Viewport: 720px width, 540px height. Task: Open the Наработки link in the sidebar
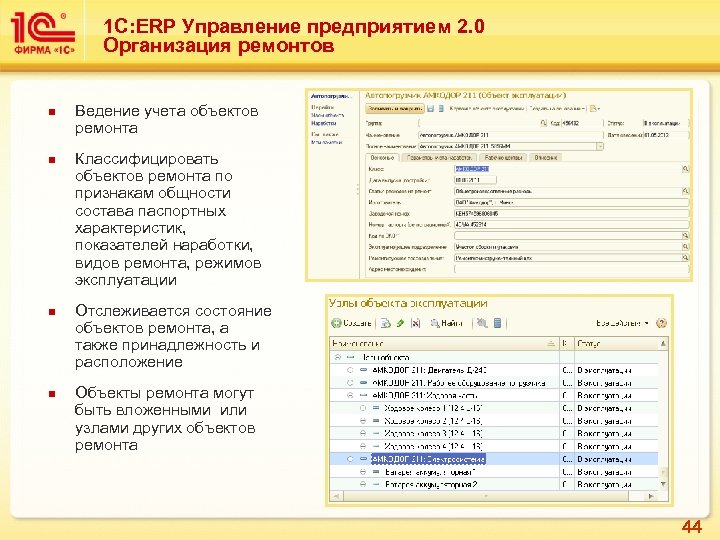click(x=324, y=123)
